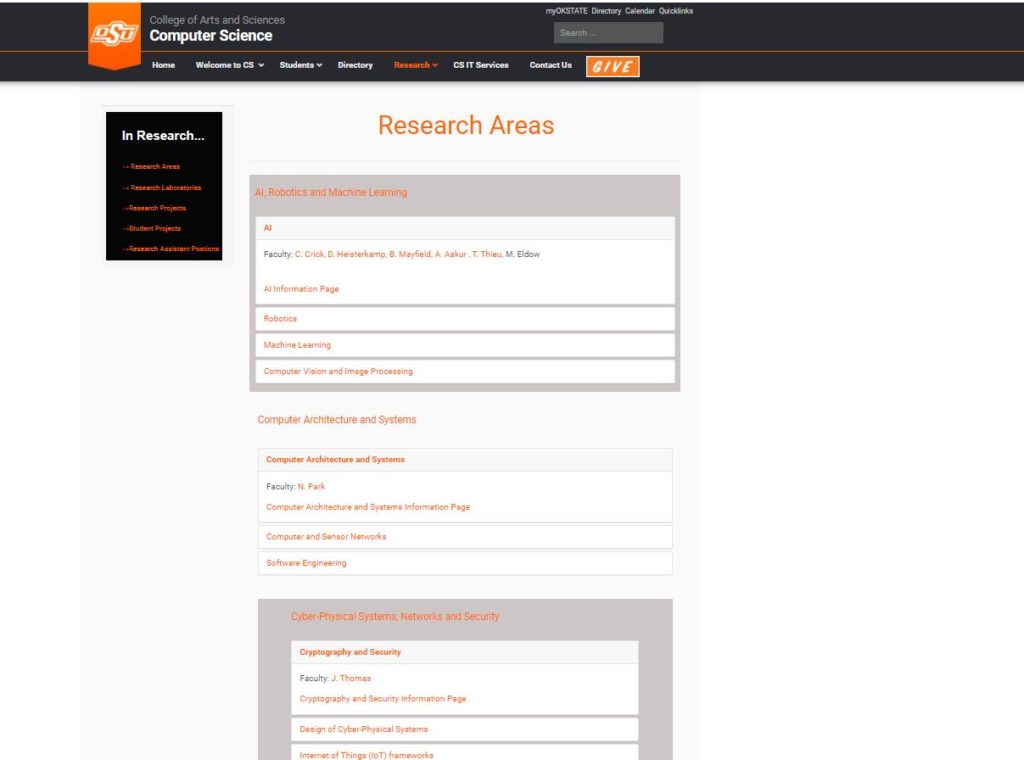Expand the Research navigation dropdown
The image size is (1024, 760).
[414, 65]
